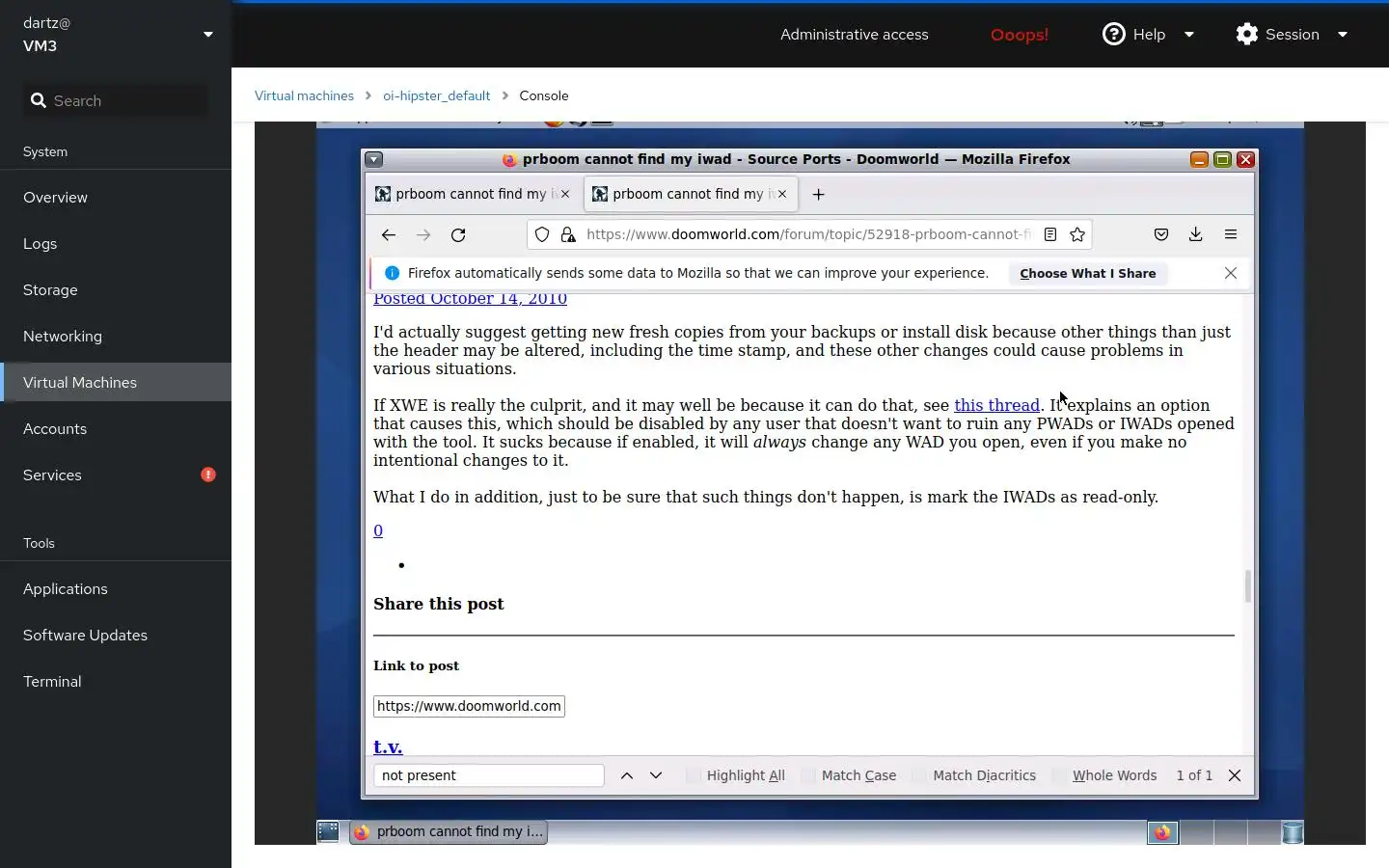The height and width of the screenshot is (868, 1389).
Task: Click the Help question mark icon
Action: click(x=1114, y=34)
